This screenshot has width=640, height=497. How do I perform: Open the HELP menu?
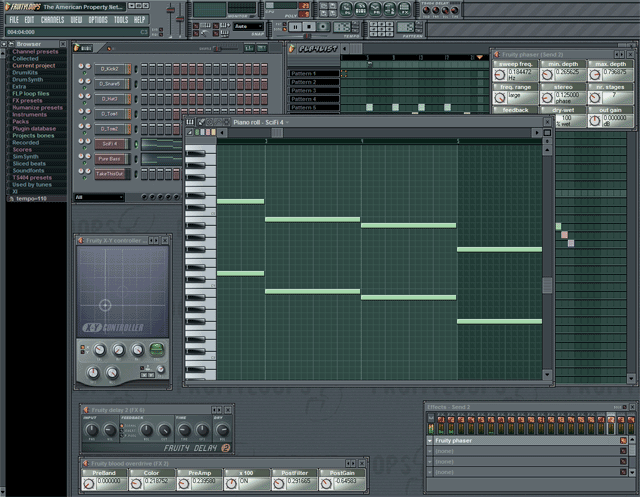coord(140,20)
